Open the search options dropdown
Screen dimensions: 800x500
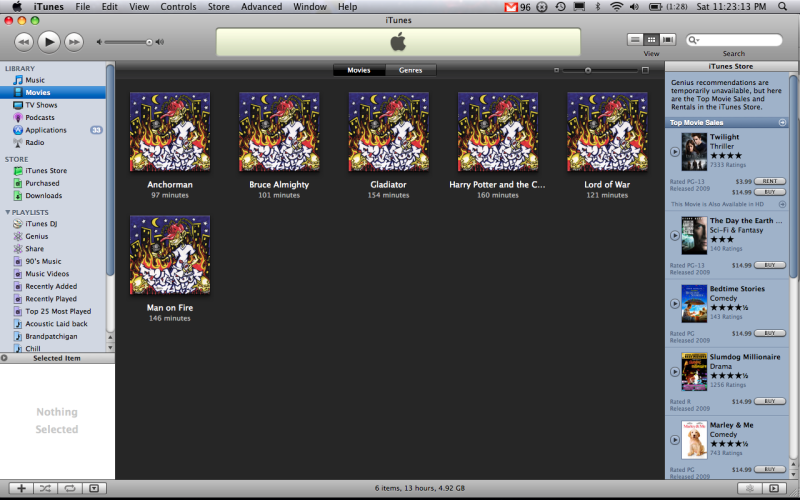(x=693, y=40)
